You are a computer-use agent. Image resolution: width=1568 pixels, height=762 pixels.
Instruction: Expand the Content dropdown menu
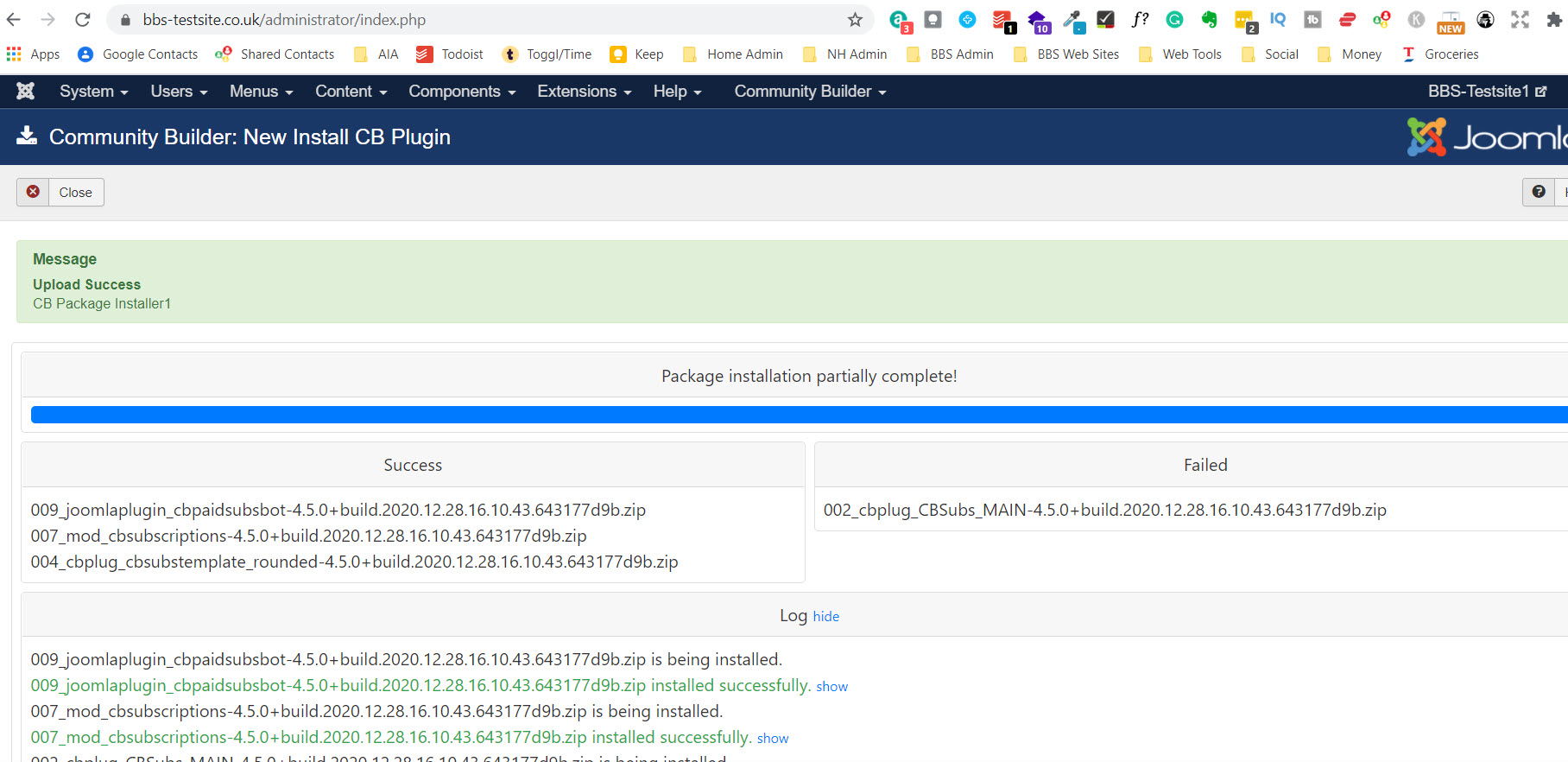tap(351, 91)
